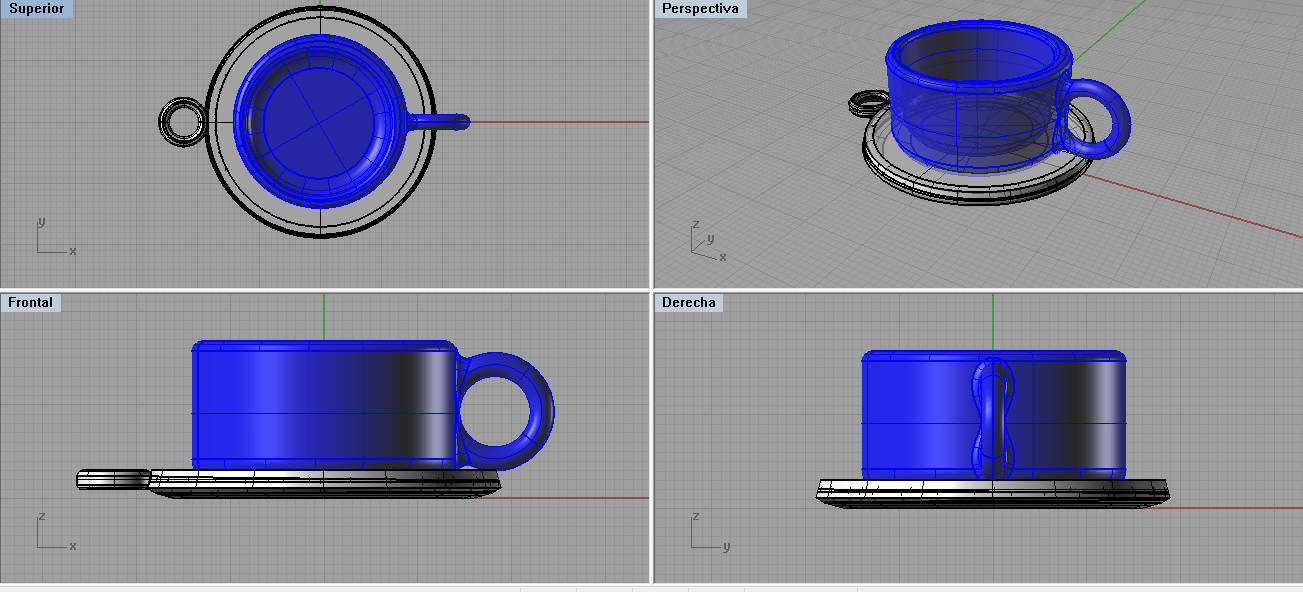The height and width of the screenshot is (592, 1303).
Task: Select saucer tab handle in Frontal view
Action: point(112,480)
